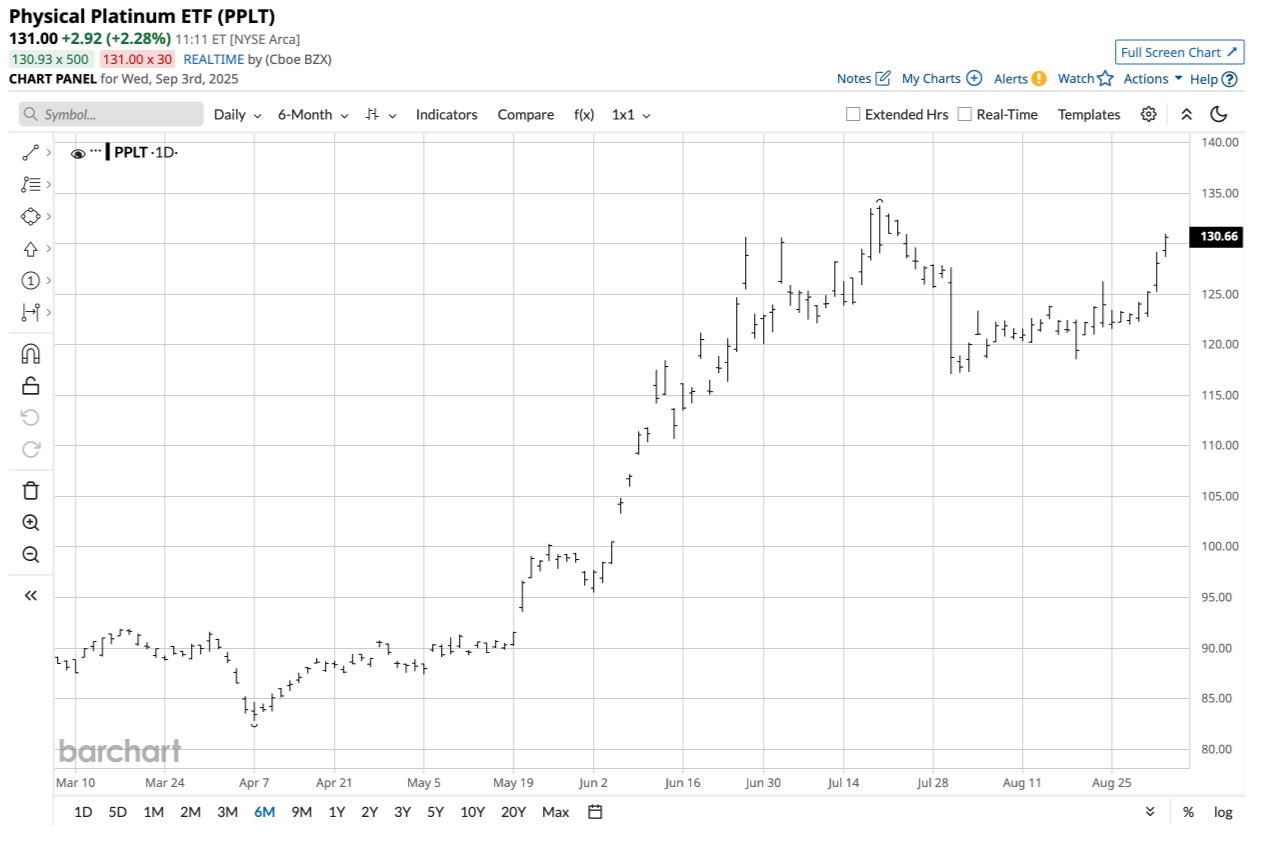Open the bar type dropdown
Screen dimensions: 1263x864
click(381, 114)
